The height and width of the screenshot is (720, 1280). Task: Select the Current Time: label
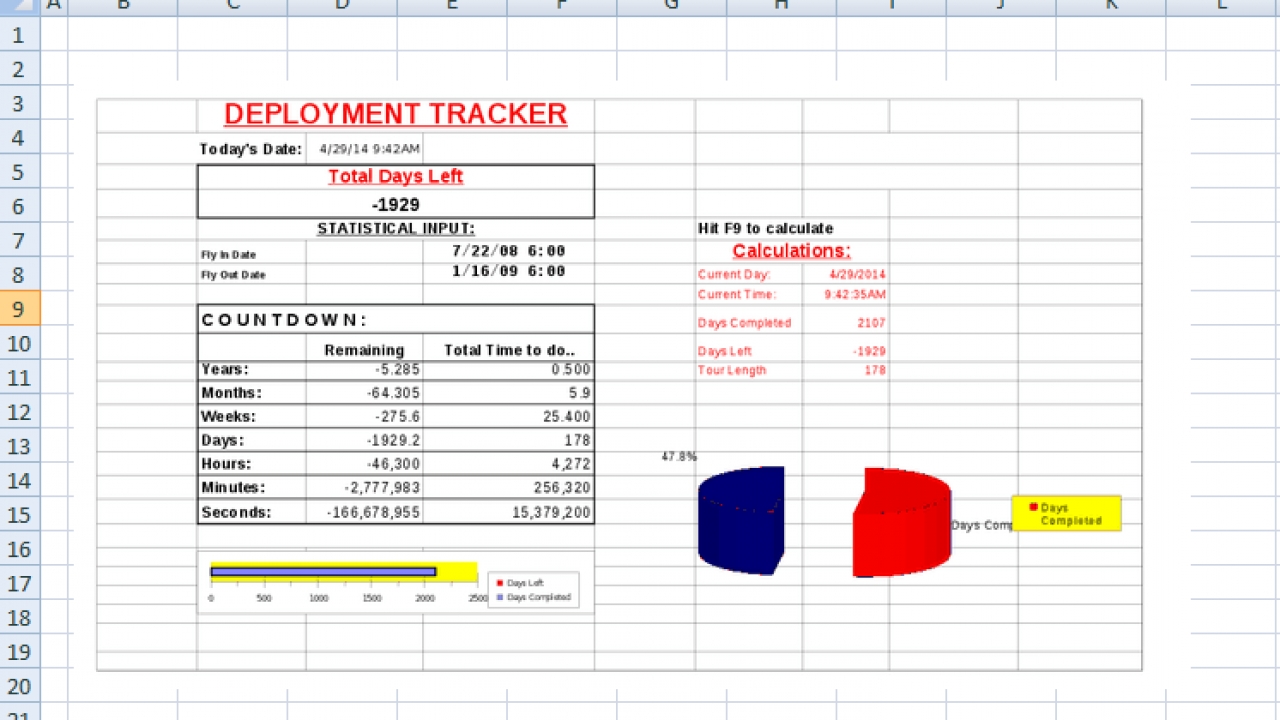click(x=737, y=295)
